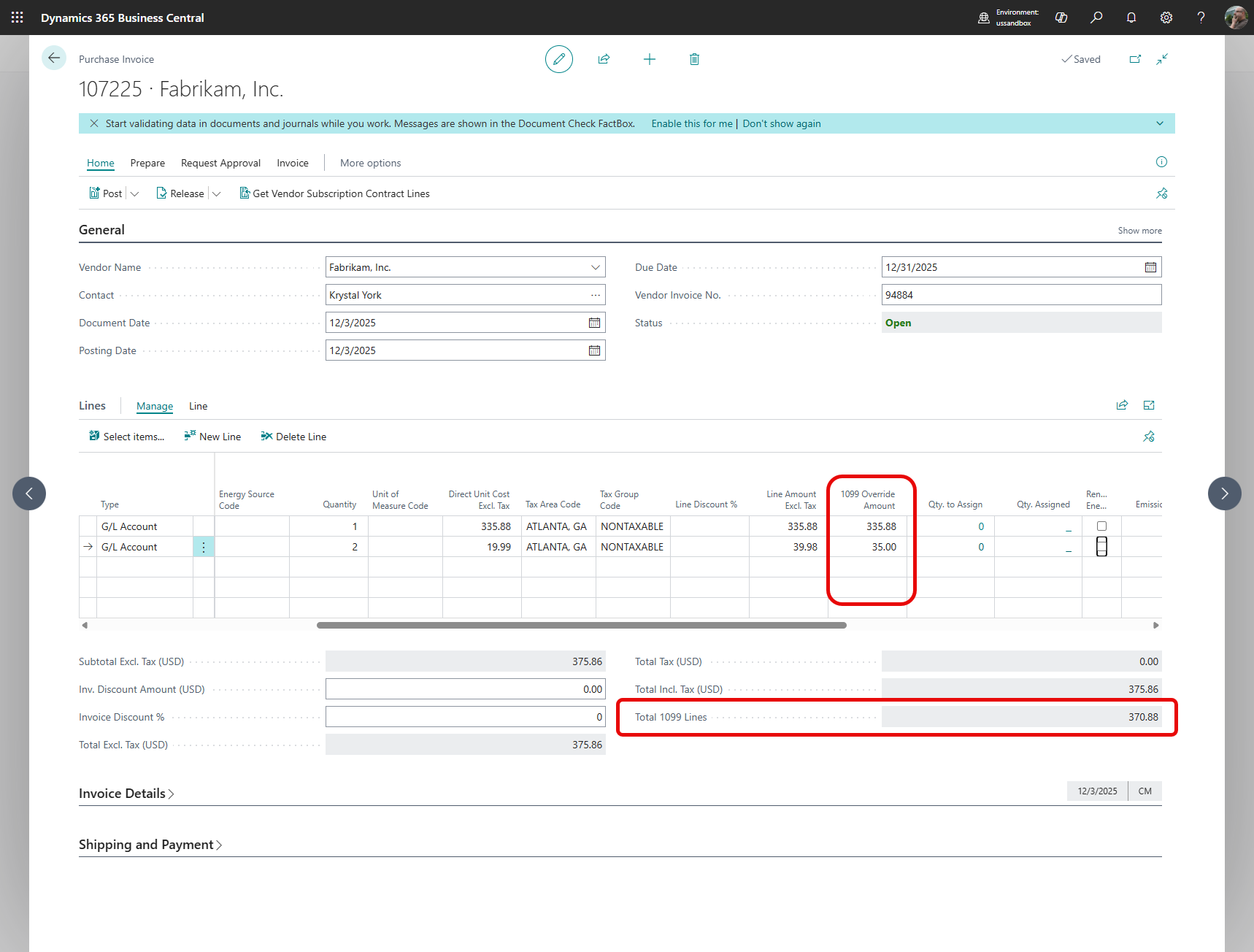This screenshot has height=952, width=1254.
Task: Open More options menu
Action: pyautogui.click(x=370, y=163)
